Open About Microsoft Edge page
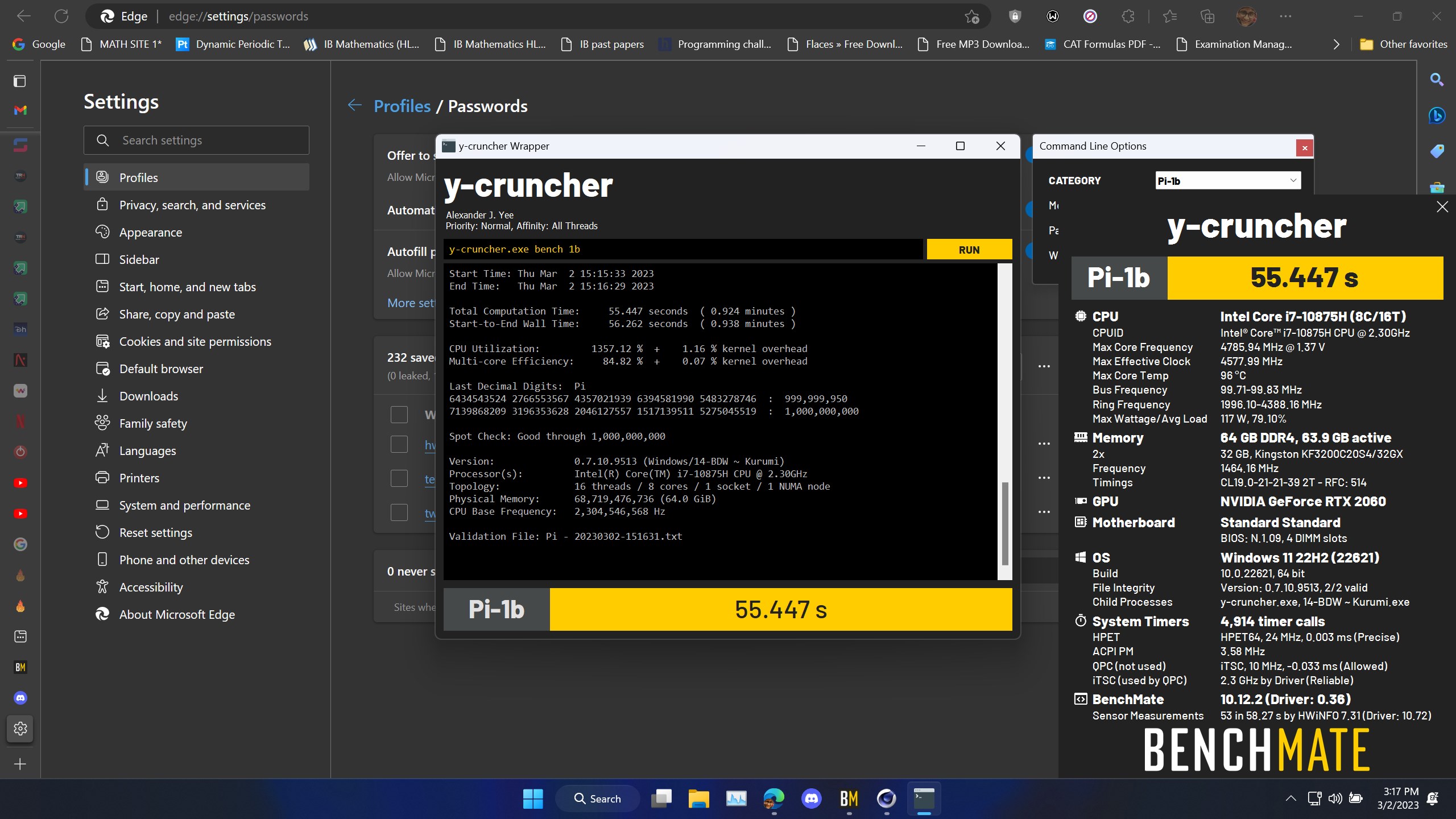The width and height of the screenshot is (1456, 819). coord(197,614)
